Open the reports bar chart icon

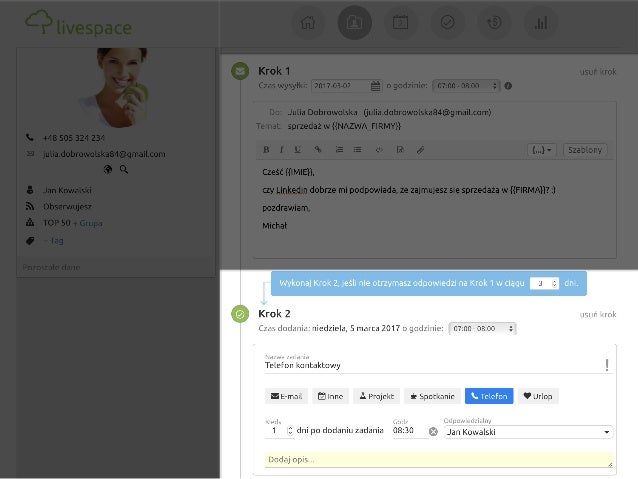coord(541,22)
